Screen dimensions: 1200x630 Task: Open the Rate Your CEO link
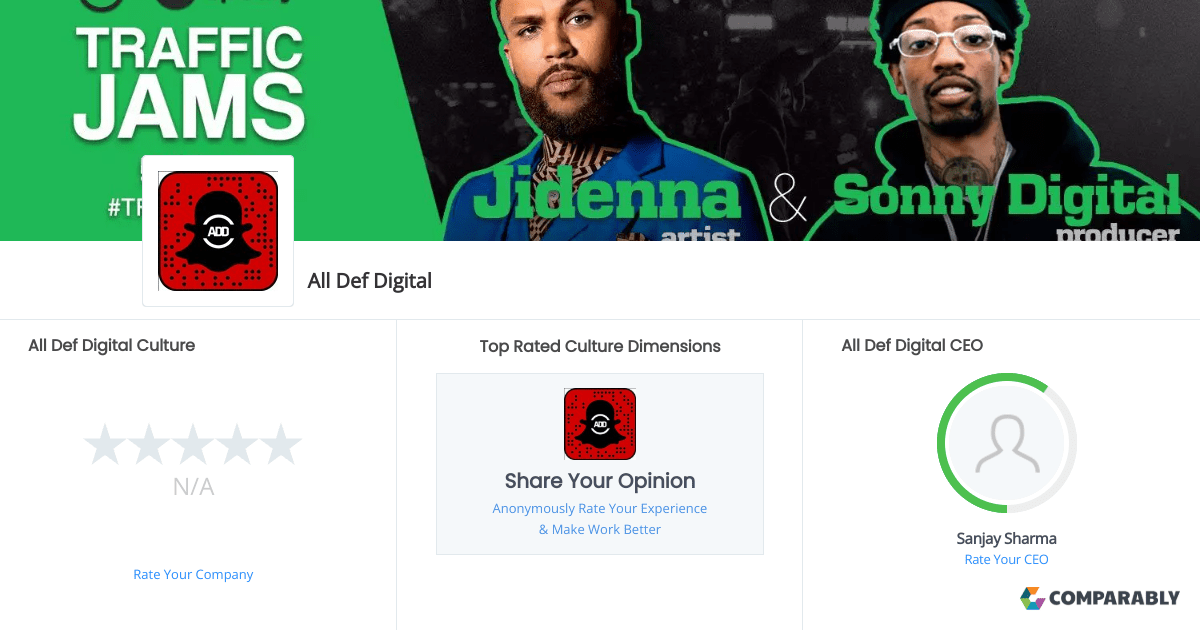[1006, 560]
